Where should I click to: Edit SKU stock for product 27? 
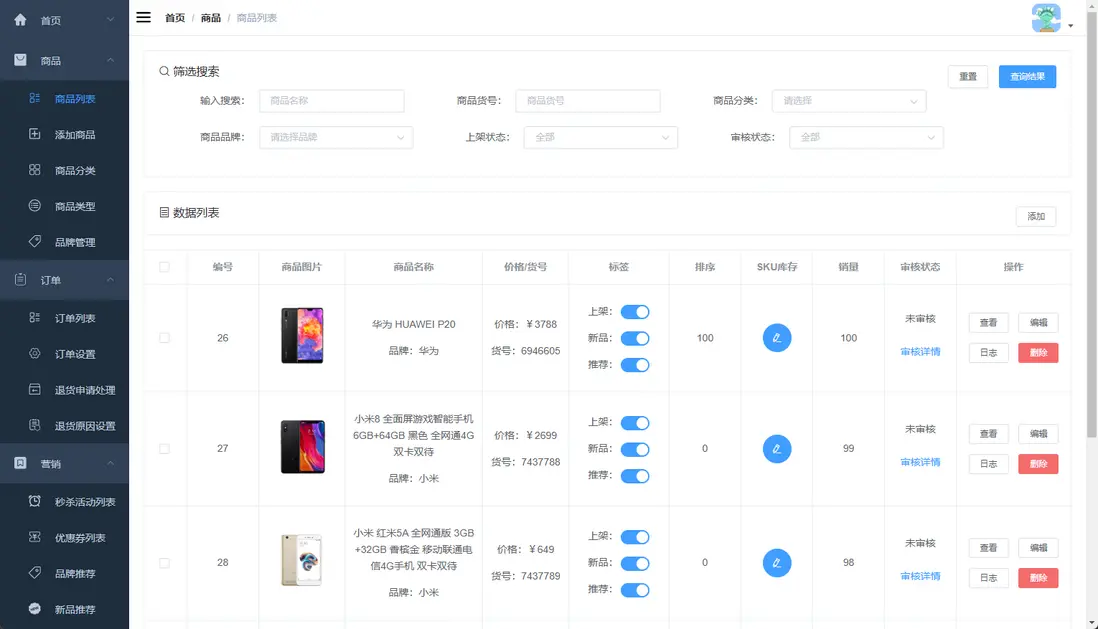click(777, 448)
